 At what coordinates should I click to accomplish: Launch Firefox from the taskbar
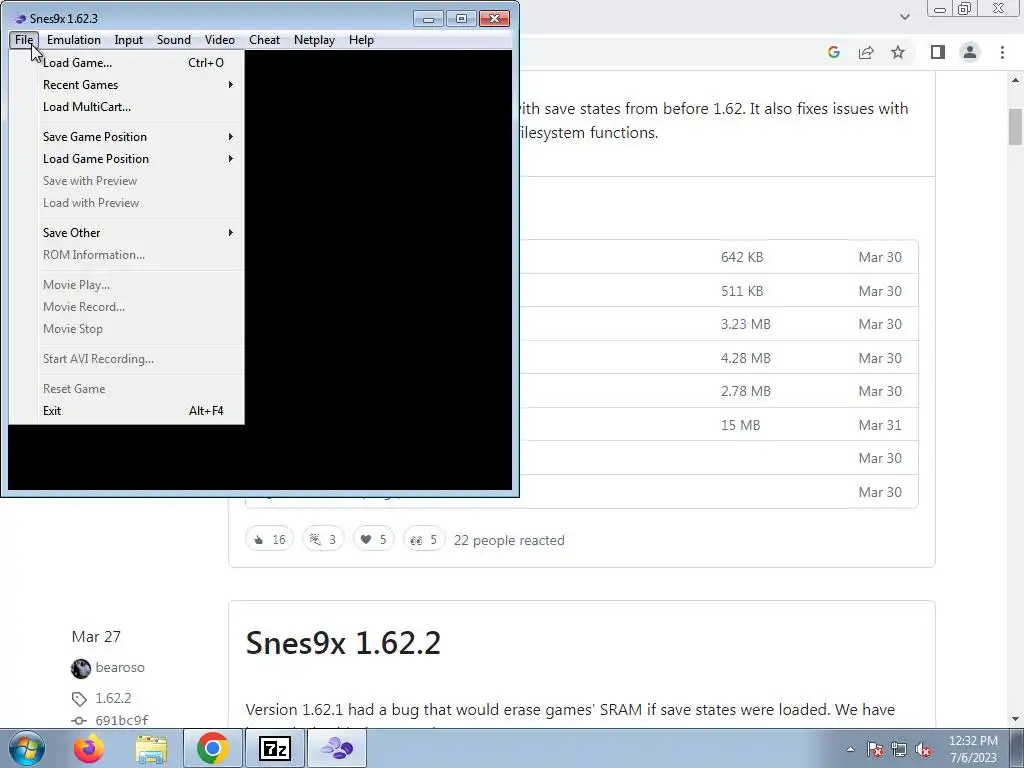88,748
